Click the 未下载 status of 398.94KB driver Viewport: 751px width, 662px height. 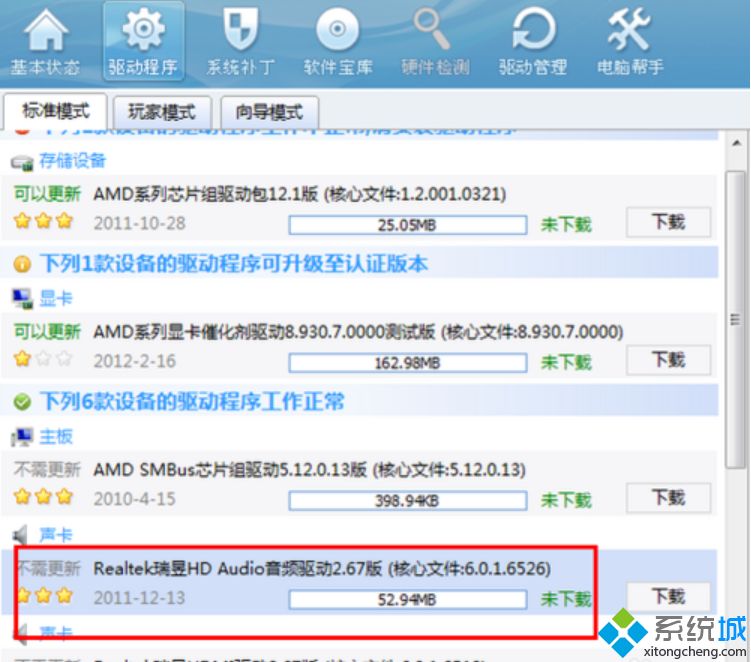click(566, 500)
